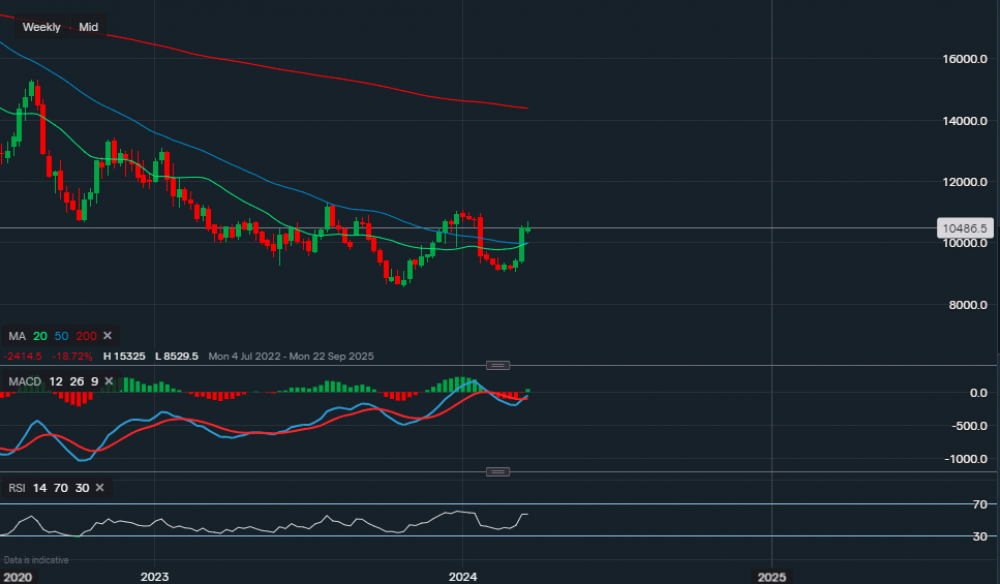This screenshot has width=1000, height=584.
Task: Click the MACD period value 26
Action: click(x=75, y=382)
